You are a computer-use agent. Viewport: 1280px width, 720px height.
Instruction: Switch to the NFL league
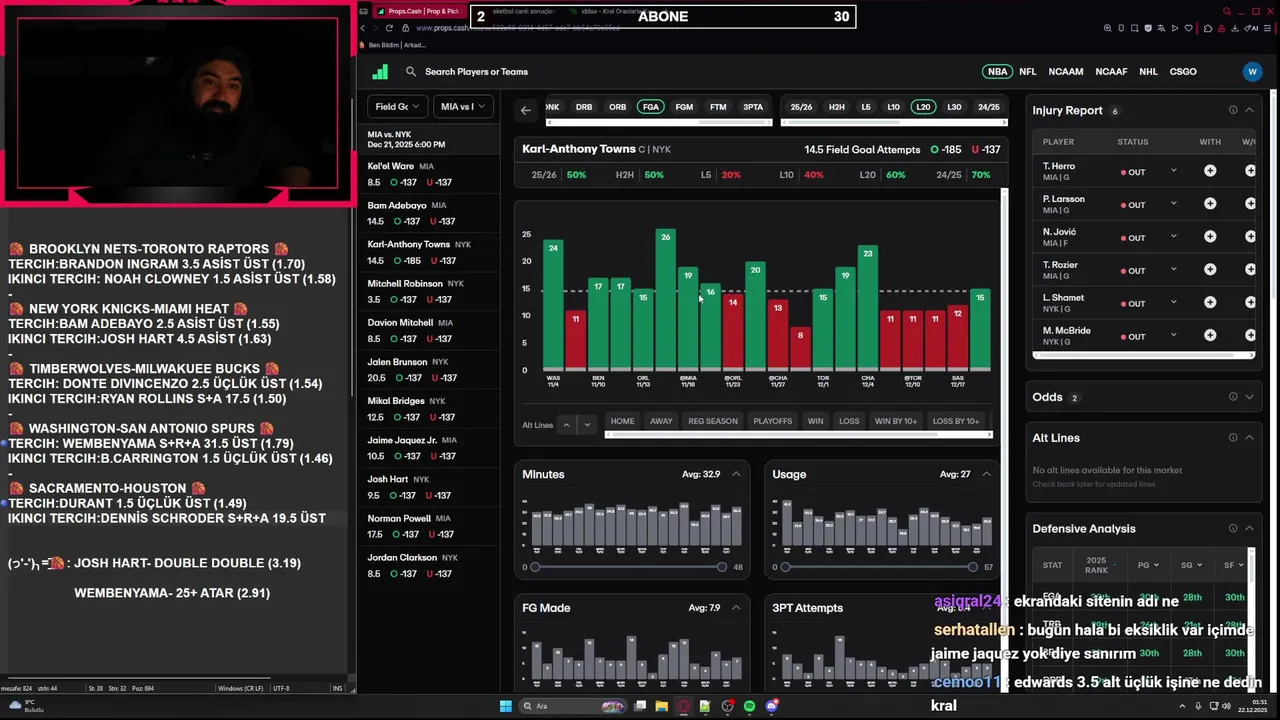1028,72
